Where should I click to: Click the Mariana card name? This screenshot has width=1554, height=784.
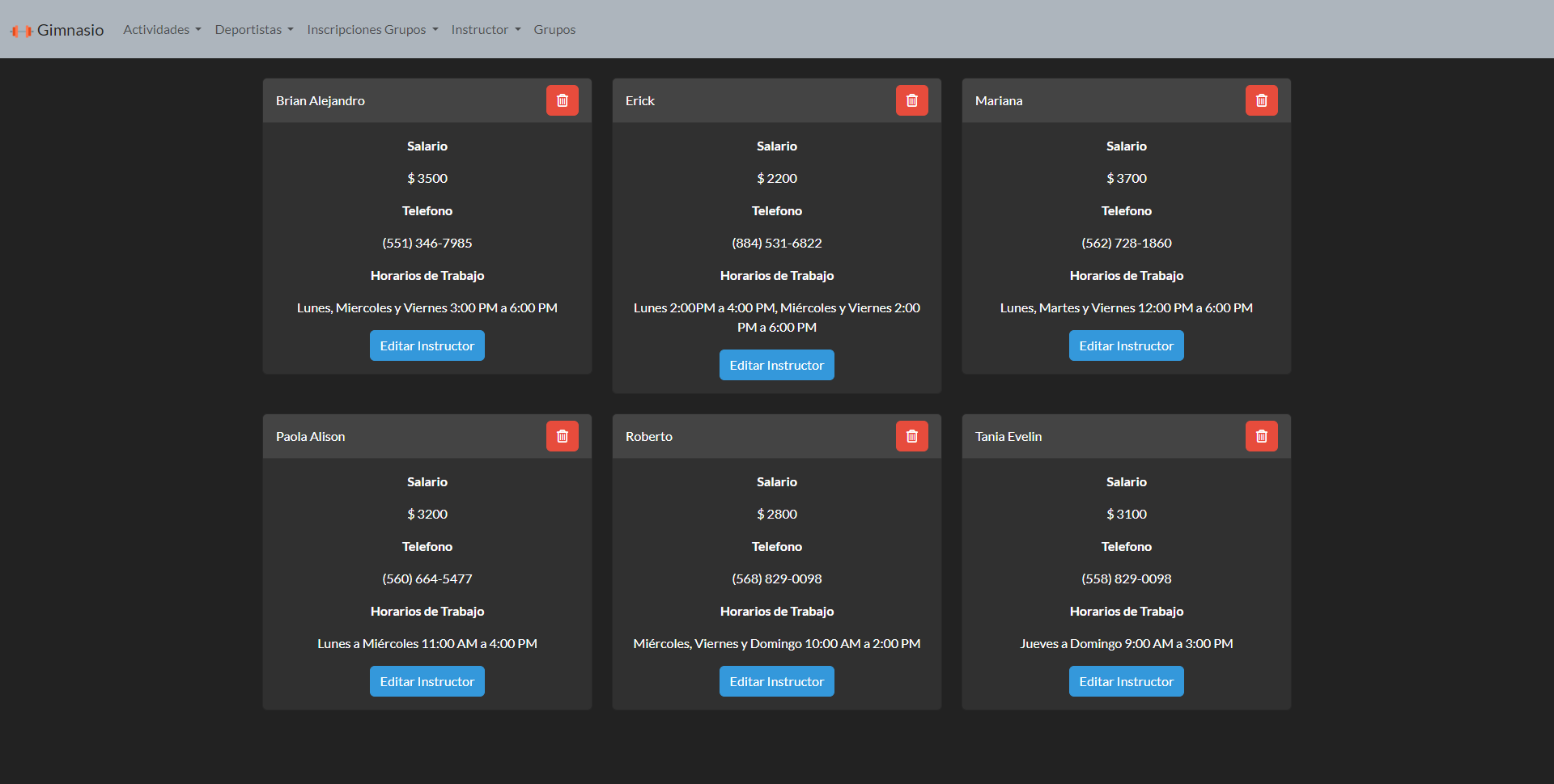click(999, 100)
